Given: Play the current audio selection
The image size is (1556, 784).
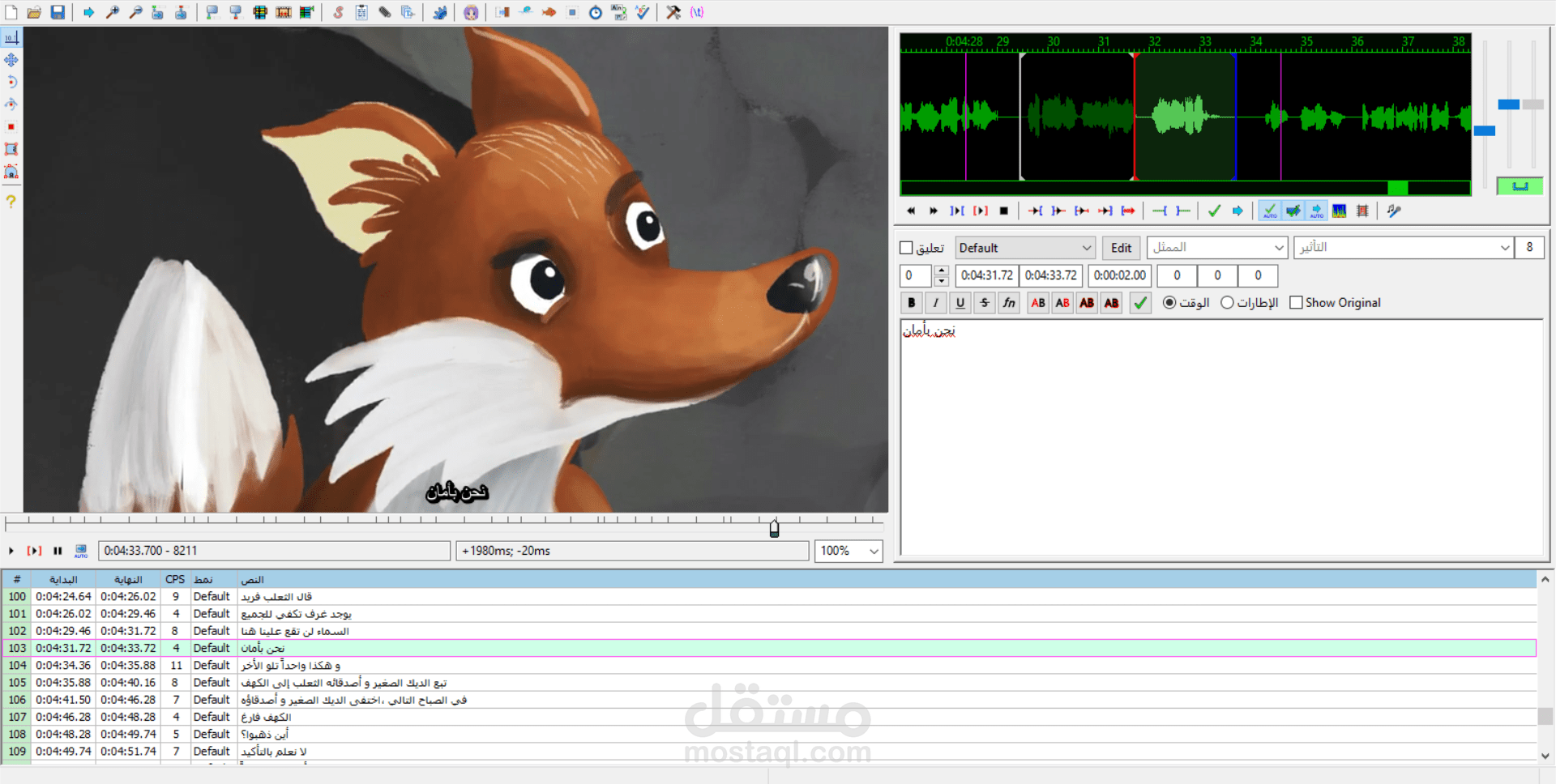Looking at the screenshot, I should (x=957, y=211).
